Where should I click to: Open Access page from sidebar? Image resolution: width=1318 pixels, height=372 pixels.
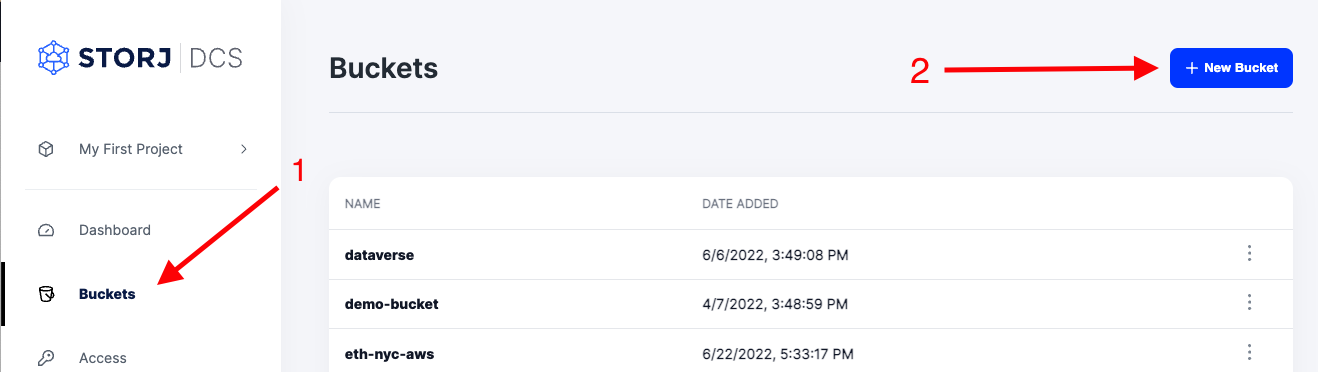[103, 358]
